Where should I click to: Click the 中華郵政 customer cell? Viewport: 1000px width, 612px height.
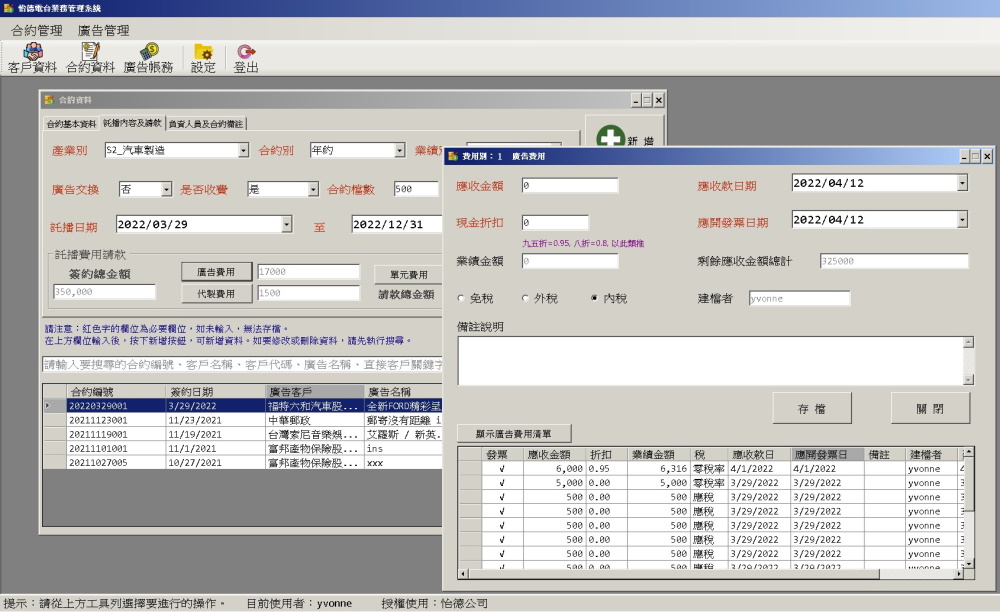click(315, 420)
